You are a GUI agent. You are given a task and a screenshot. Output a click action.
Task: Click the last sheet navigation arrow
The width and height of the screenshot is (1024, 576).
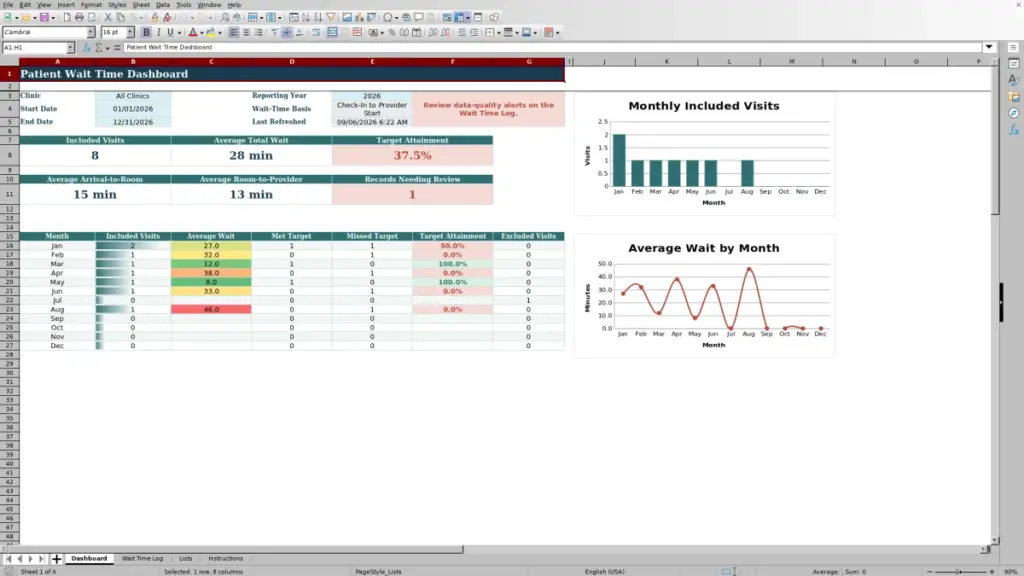coord(41,558)
